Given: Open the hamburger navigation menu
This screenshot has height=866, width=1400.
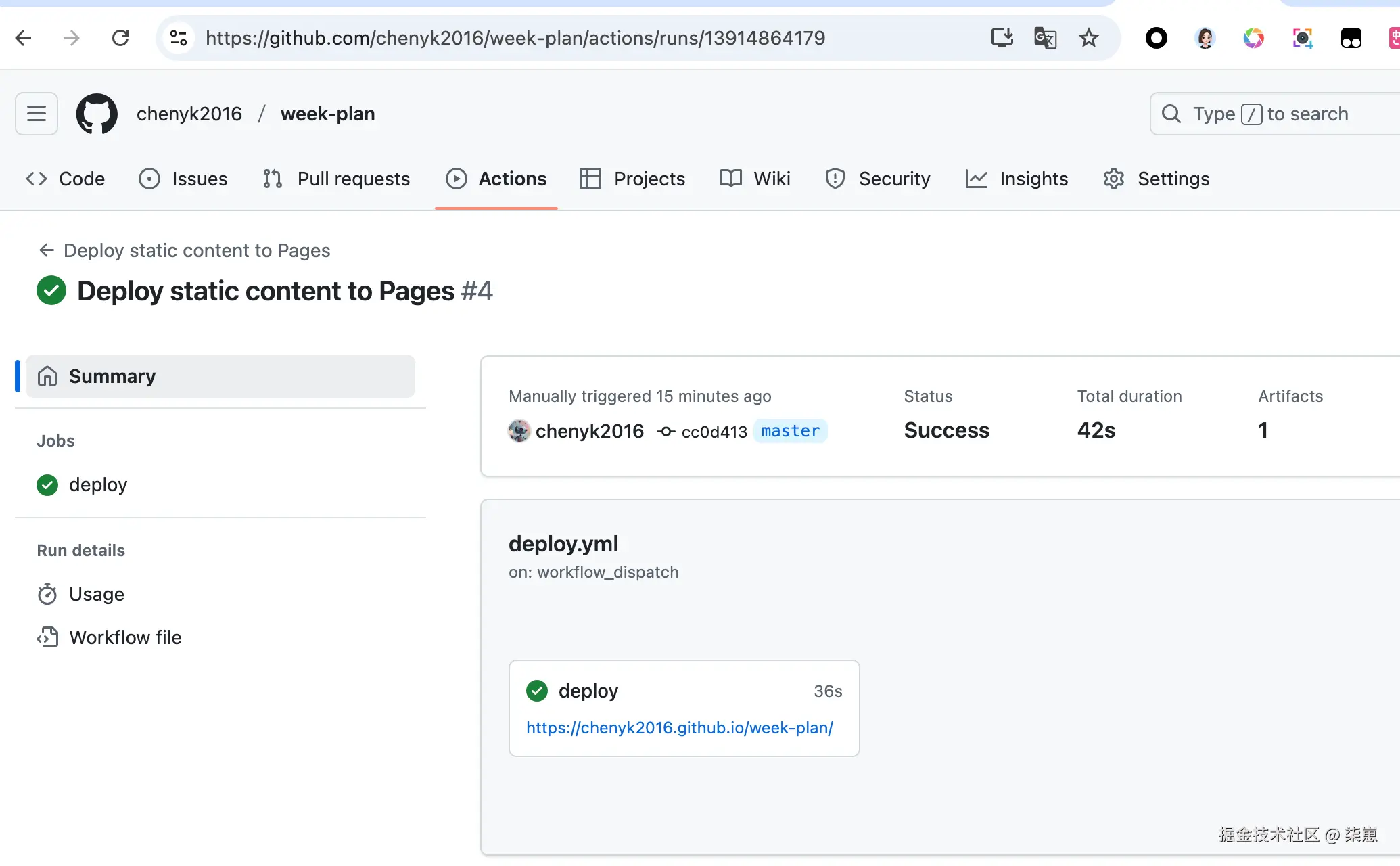Looking at the screenshot, I should [x=37, y=114].
